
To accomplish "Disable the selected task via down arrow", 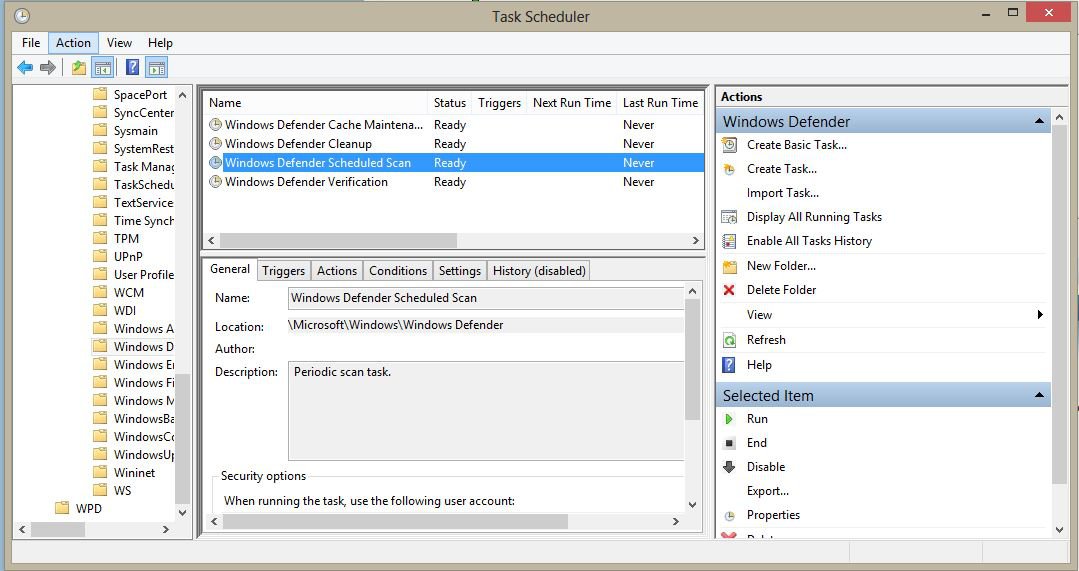I will point(729,467).
